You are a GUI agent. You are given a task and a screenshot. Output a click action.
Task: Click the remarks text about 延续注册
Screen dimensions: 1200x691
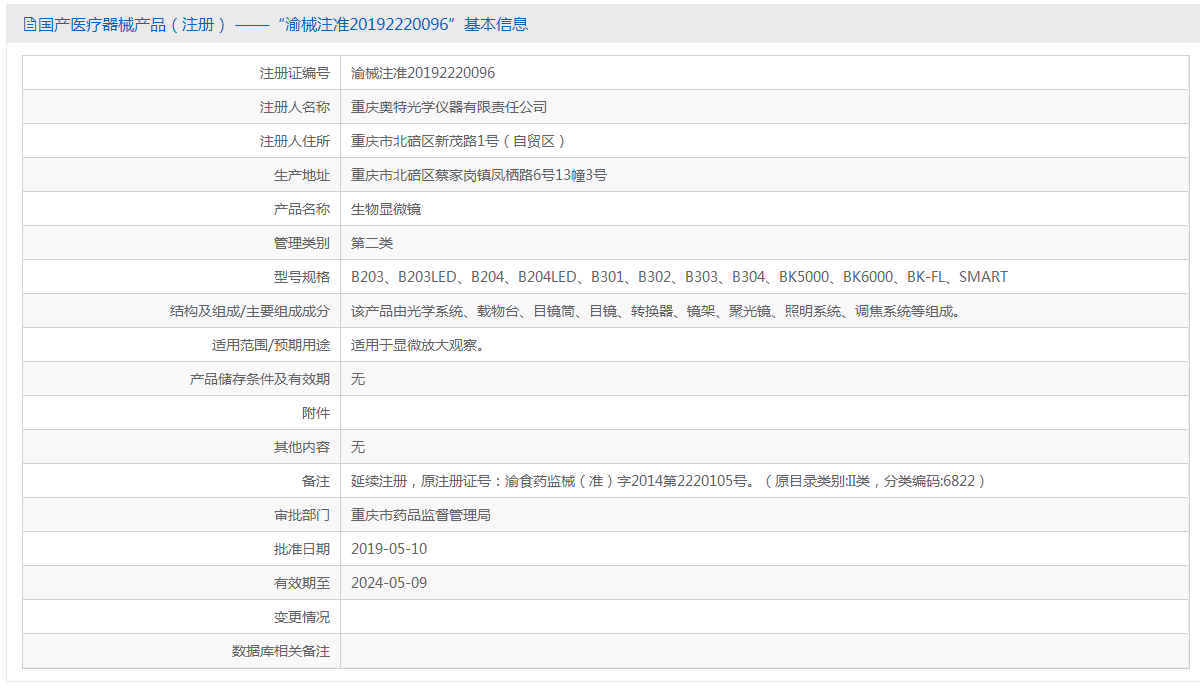click(x=668, y=481)
